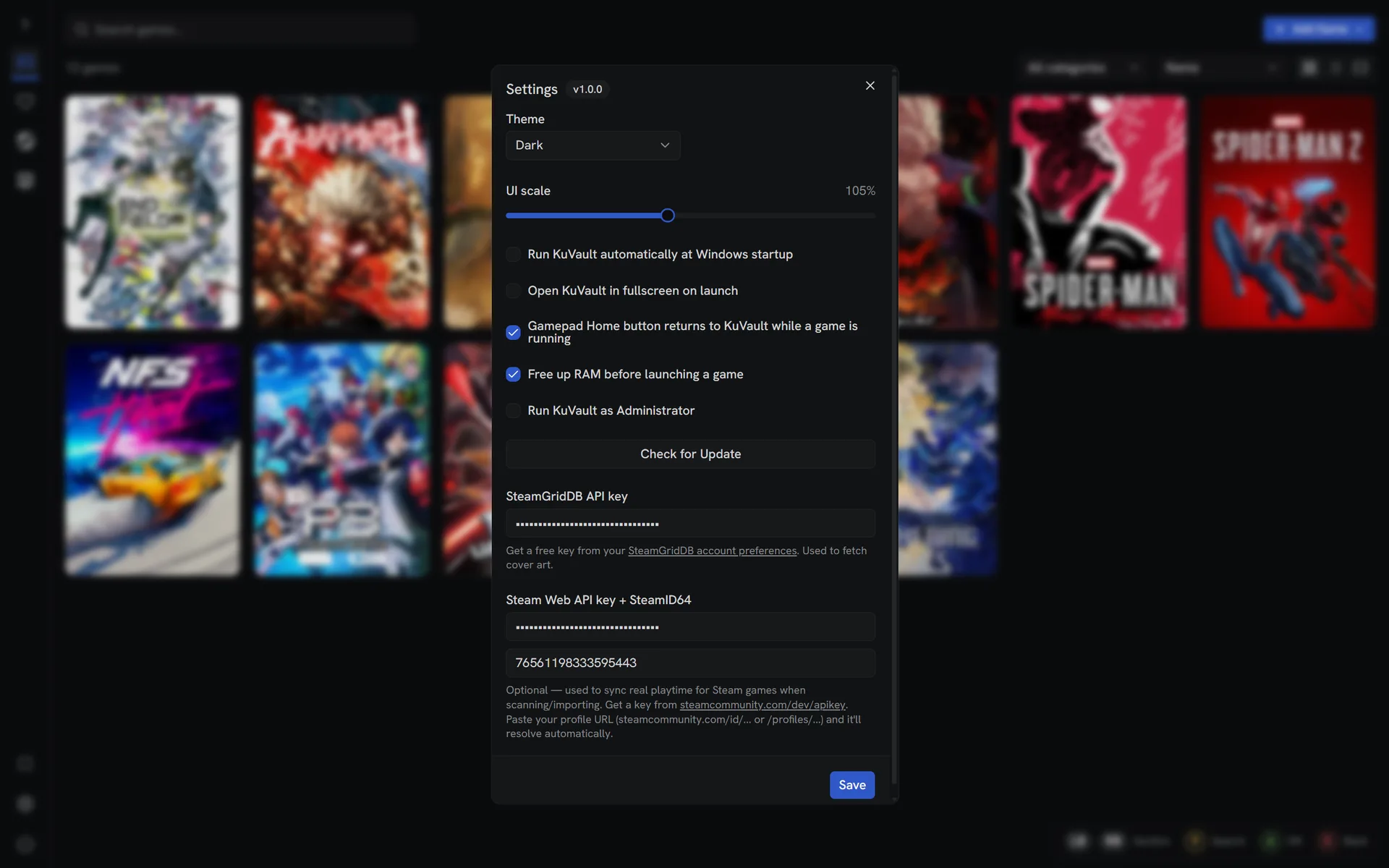Save the settings changes
1389x868 pixels.
(851, 786)
